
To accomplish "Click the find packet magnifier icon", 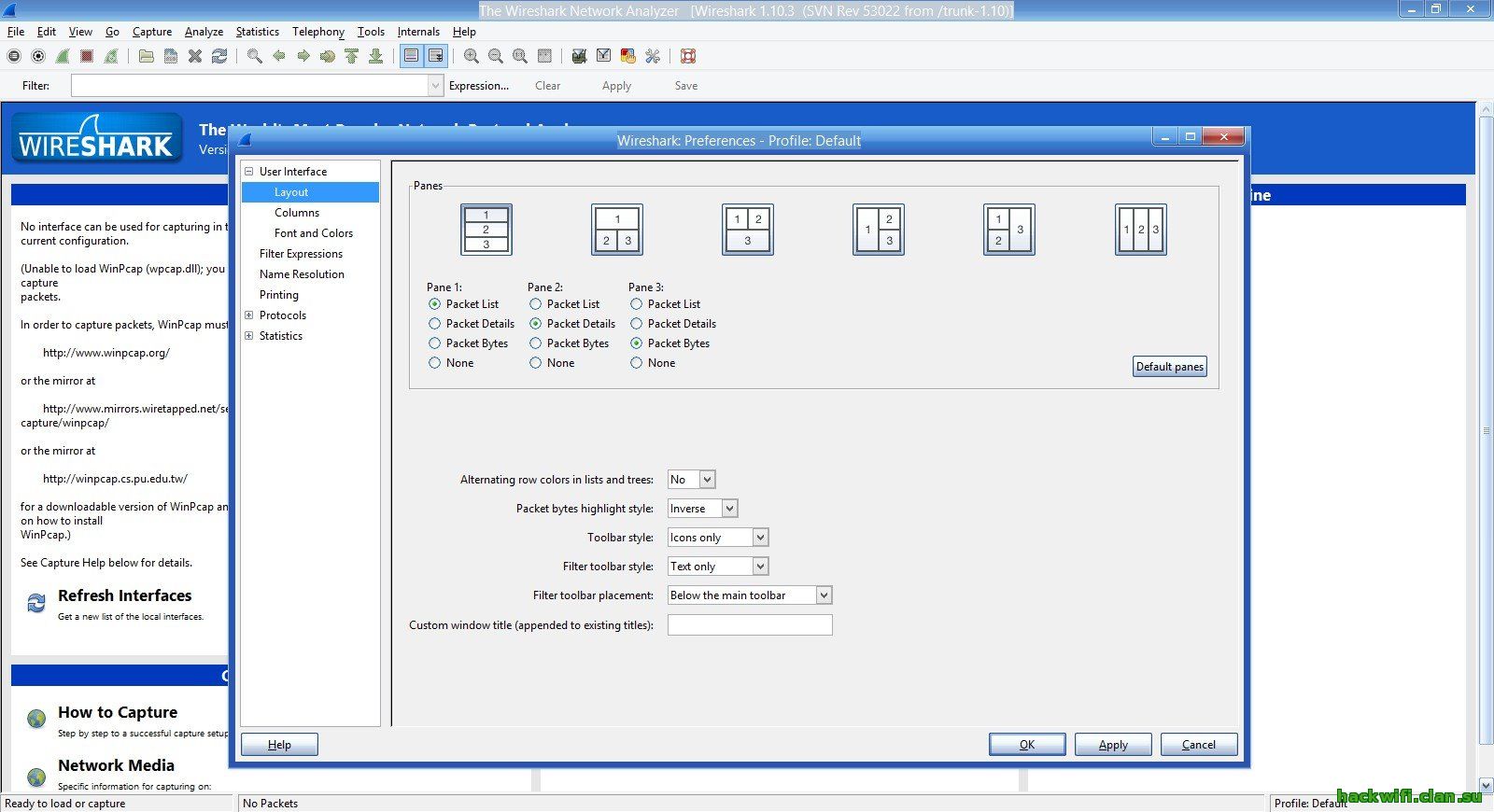I will (x=254, y=56).
